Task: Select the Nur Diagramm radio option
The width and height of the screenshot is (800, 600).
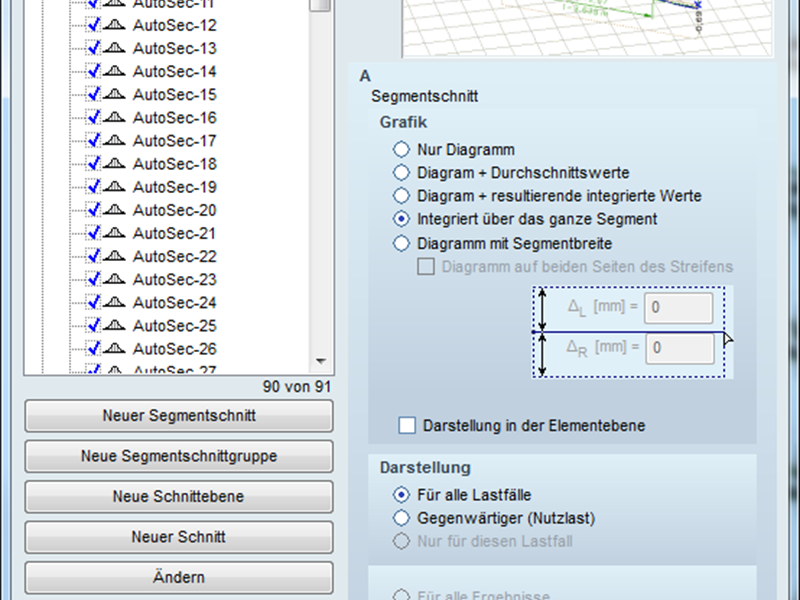Action: pos(401,150)
